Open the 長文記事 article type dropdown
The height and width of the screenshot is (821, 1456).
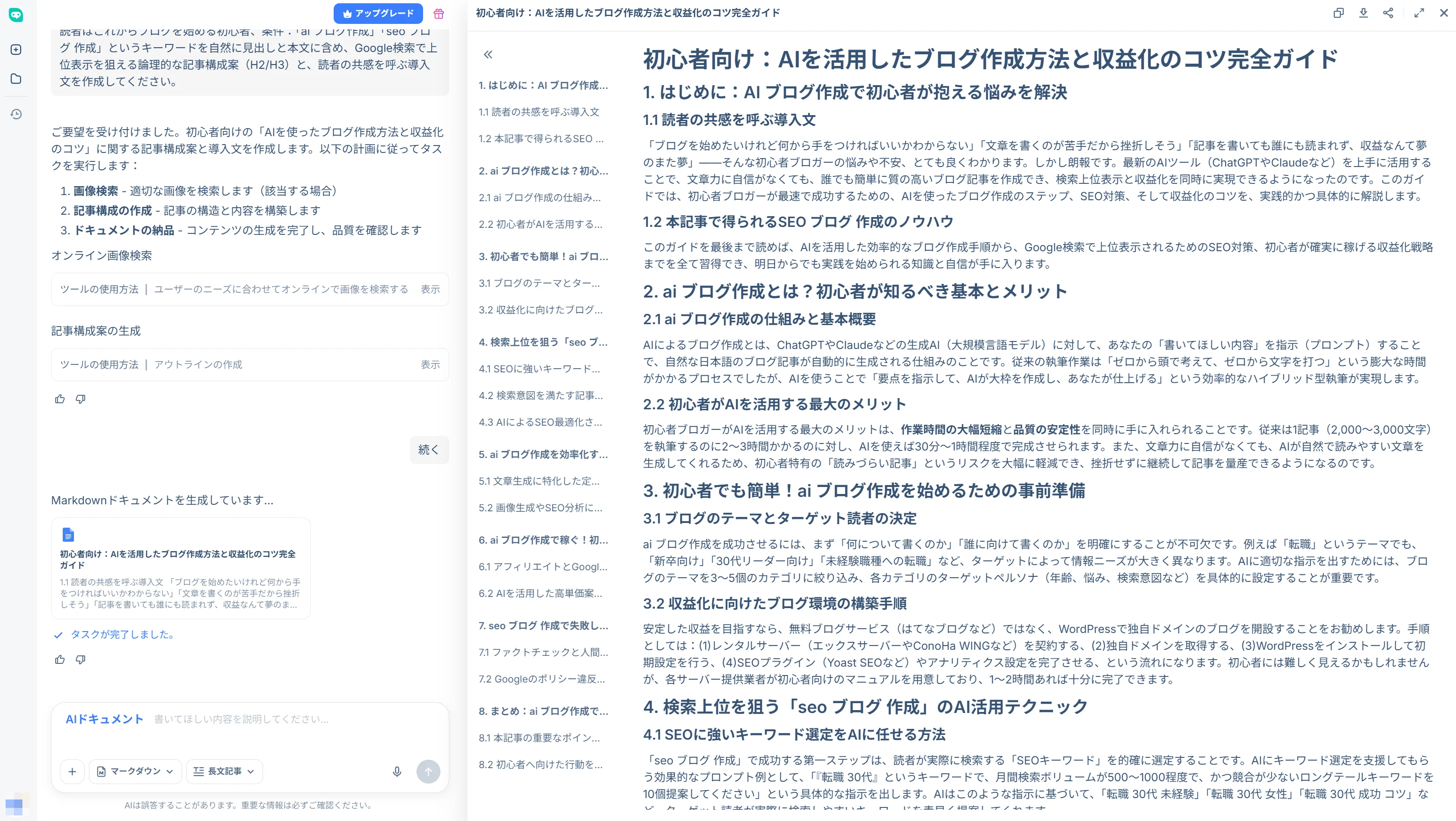(x=224, y=771)
